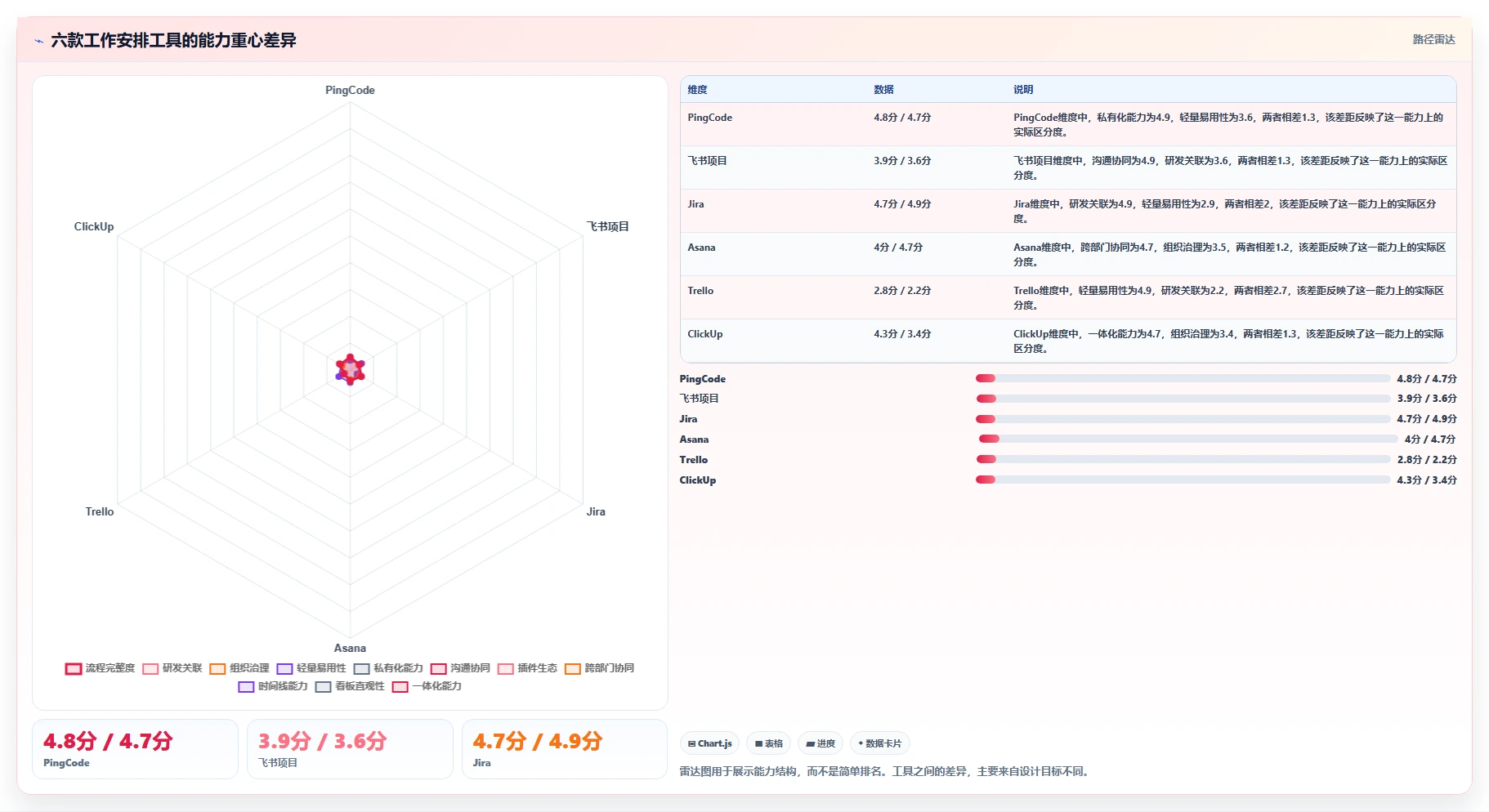Click the 4.8分 / 4.7分 value beside PingCode bar
Viewport: 1489px width, 812px height.
[1426, 378]
